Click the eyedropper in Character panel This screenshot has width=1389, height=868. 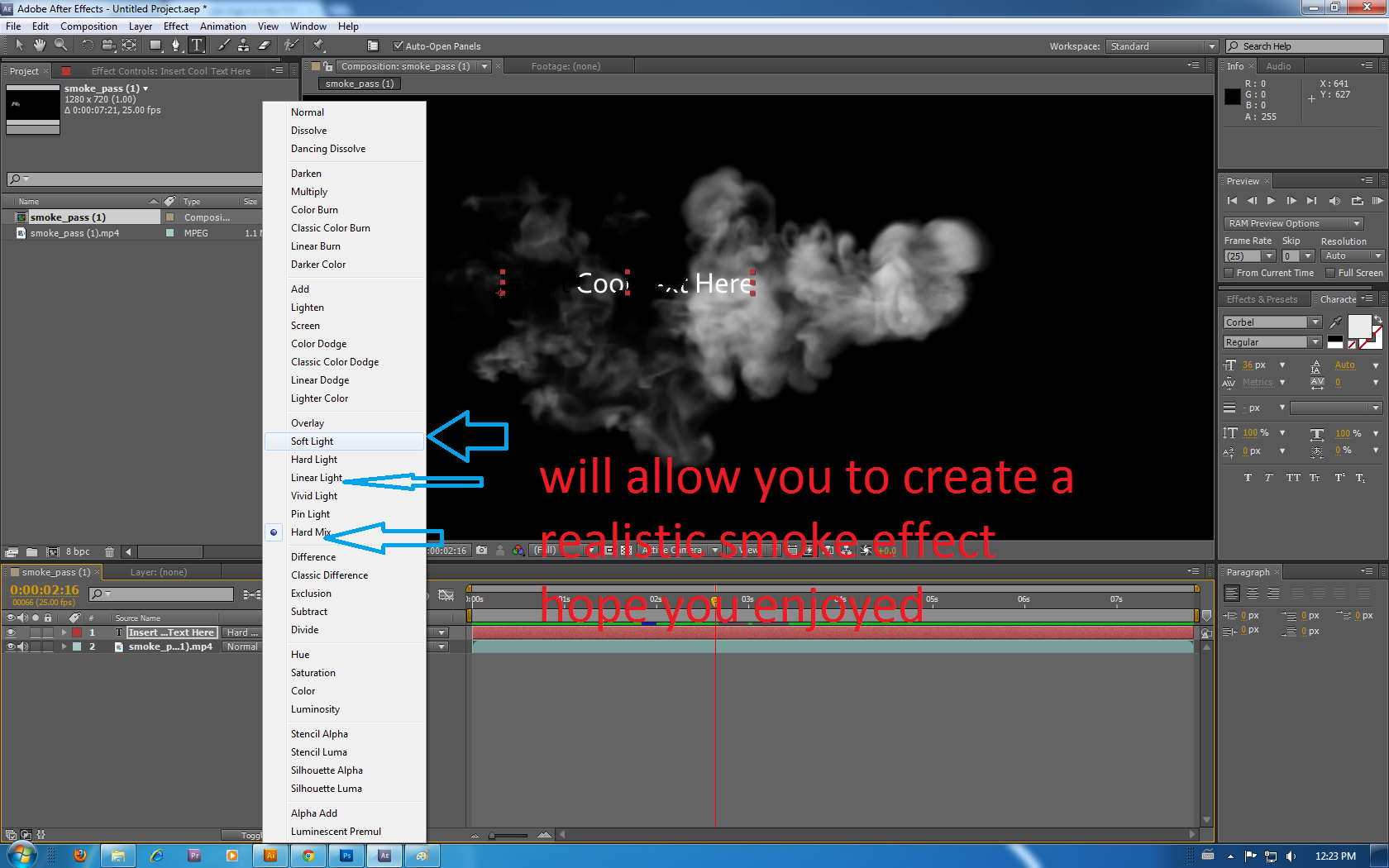click(x=1336, y=322)
